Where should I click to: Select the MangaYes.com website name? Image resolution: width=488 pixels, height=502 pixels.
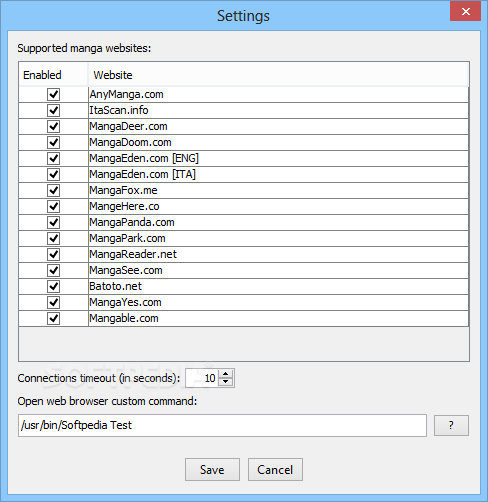point(125,302)
